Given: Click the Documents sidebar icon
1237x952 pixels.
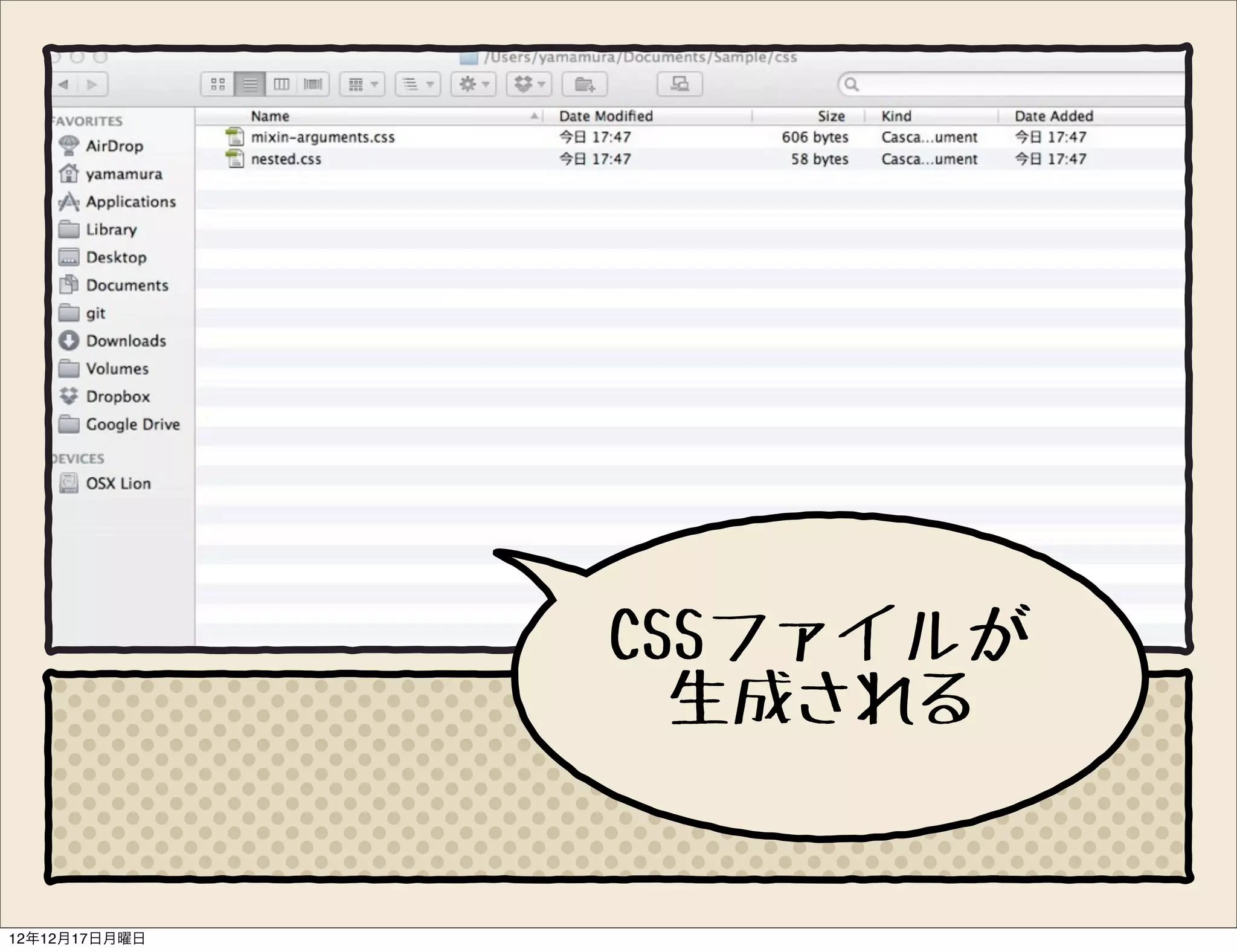Looking at the screenshot, I should coord(69,285).
